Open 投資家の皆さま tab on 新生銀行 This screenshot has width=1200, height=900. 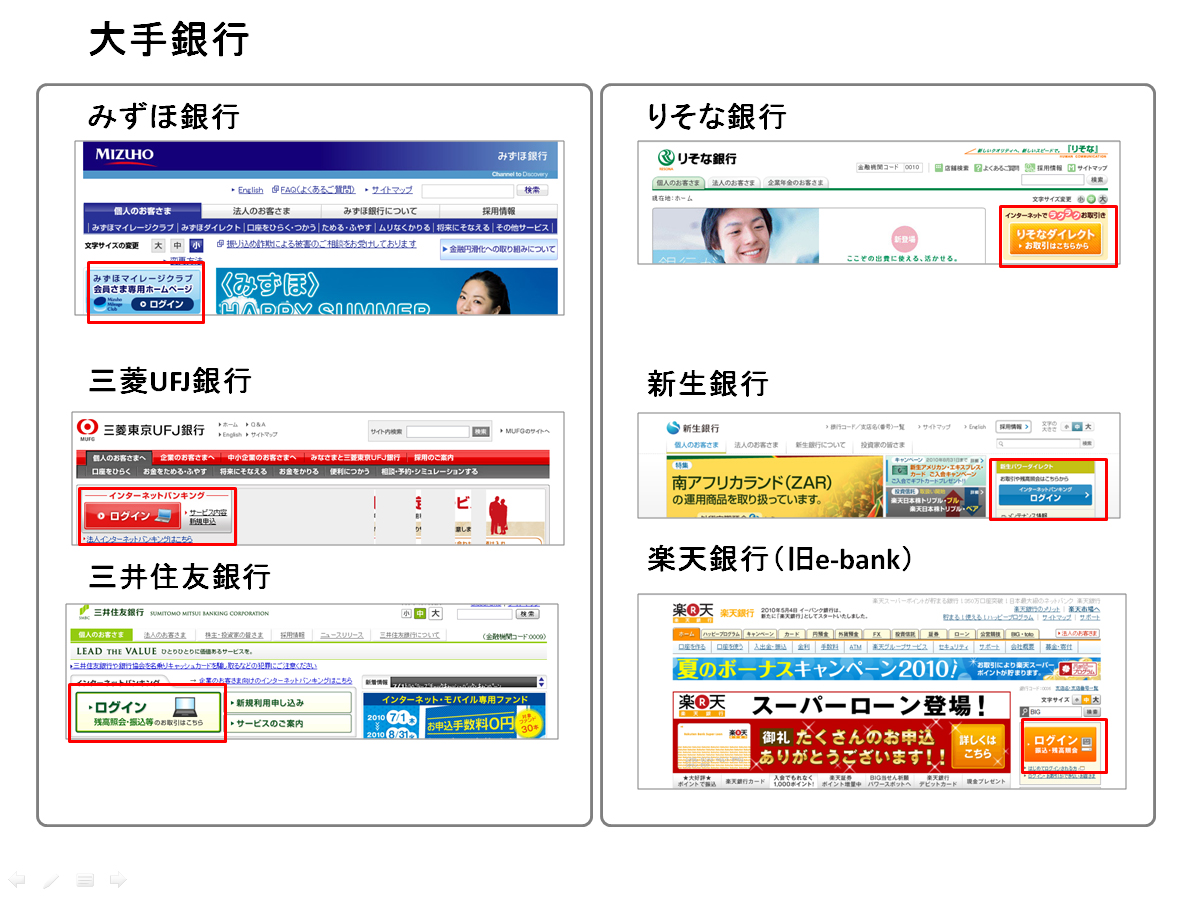click(x=883, y=445)
